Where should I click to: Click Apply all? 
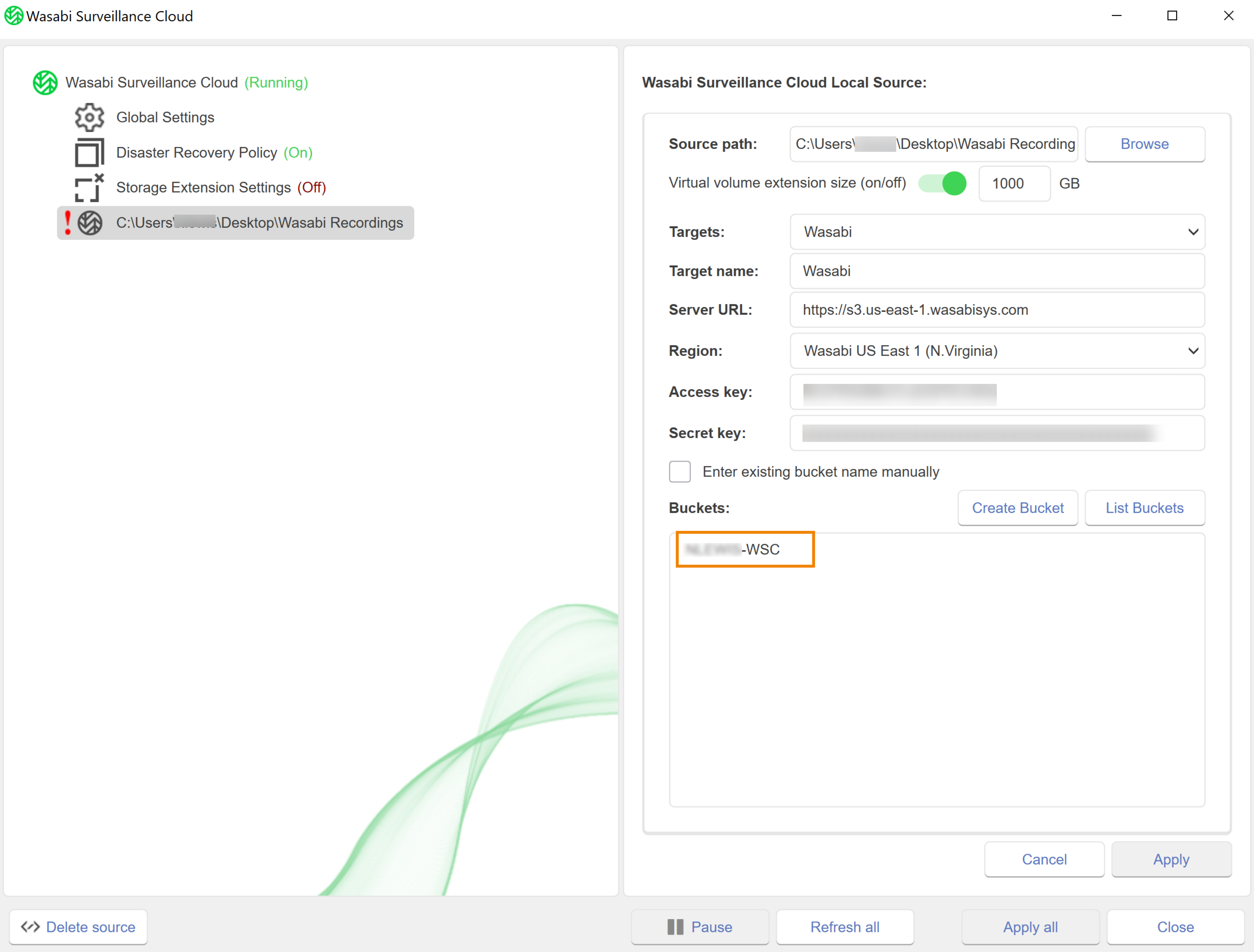tap(1031, 927)
